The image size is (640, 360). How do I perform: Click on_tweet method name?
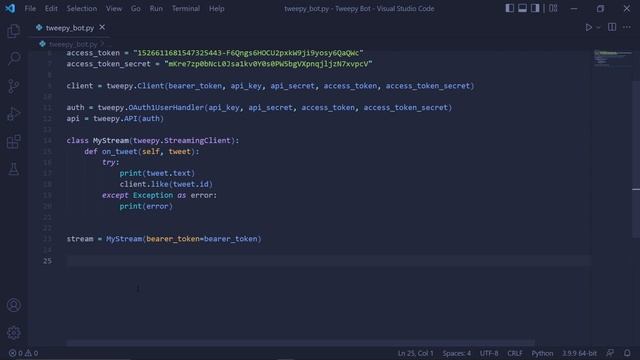[120, 151]
